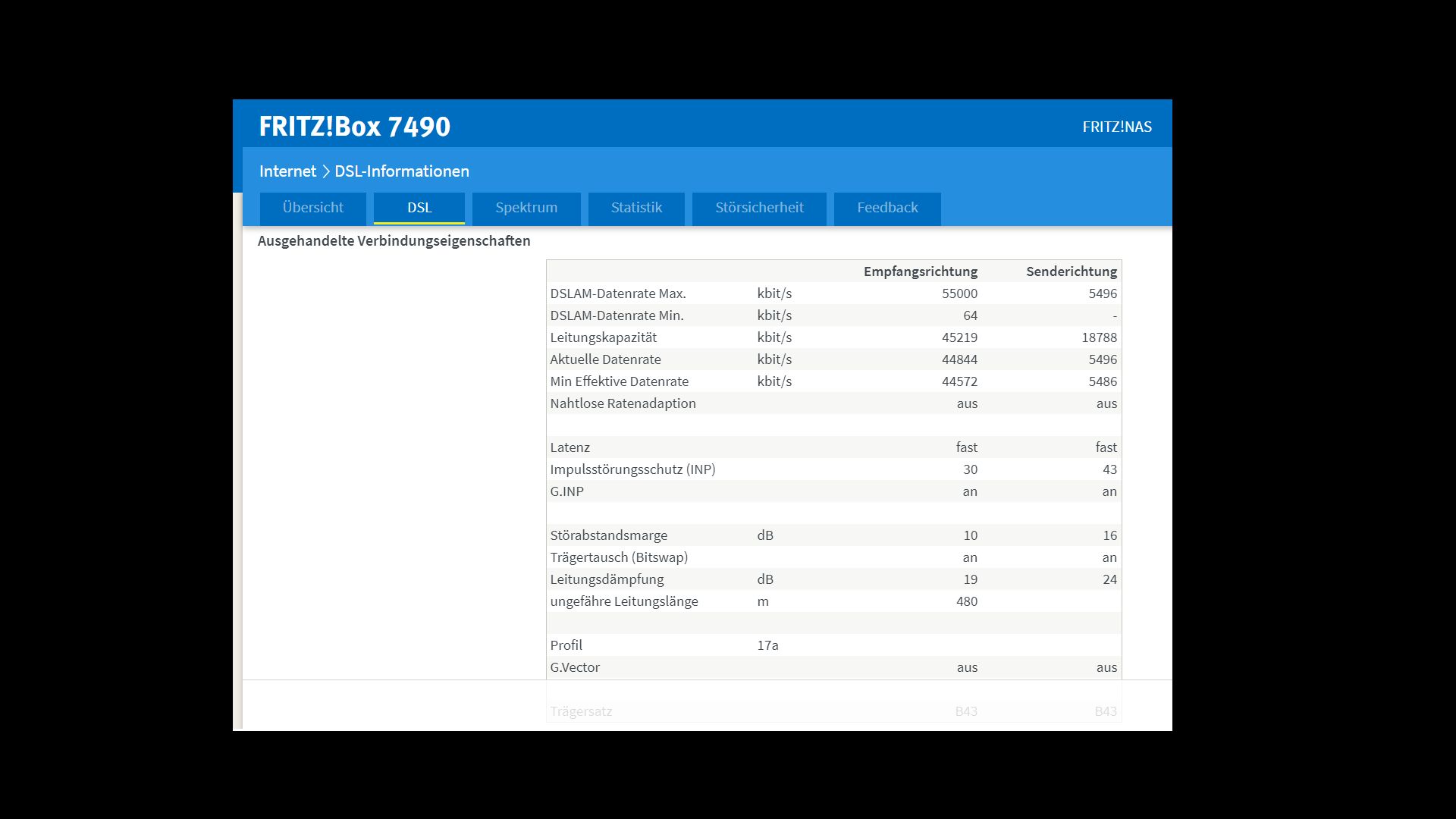Click the Ausgehandelte Verbindungseigenschaften heading
Image resolution: width=1456 pixels, height=819 pixels.
coord(394,241)
